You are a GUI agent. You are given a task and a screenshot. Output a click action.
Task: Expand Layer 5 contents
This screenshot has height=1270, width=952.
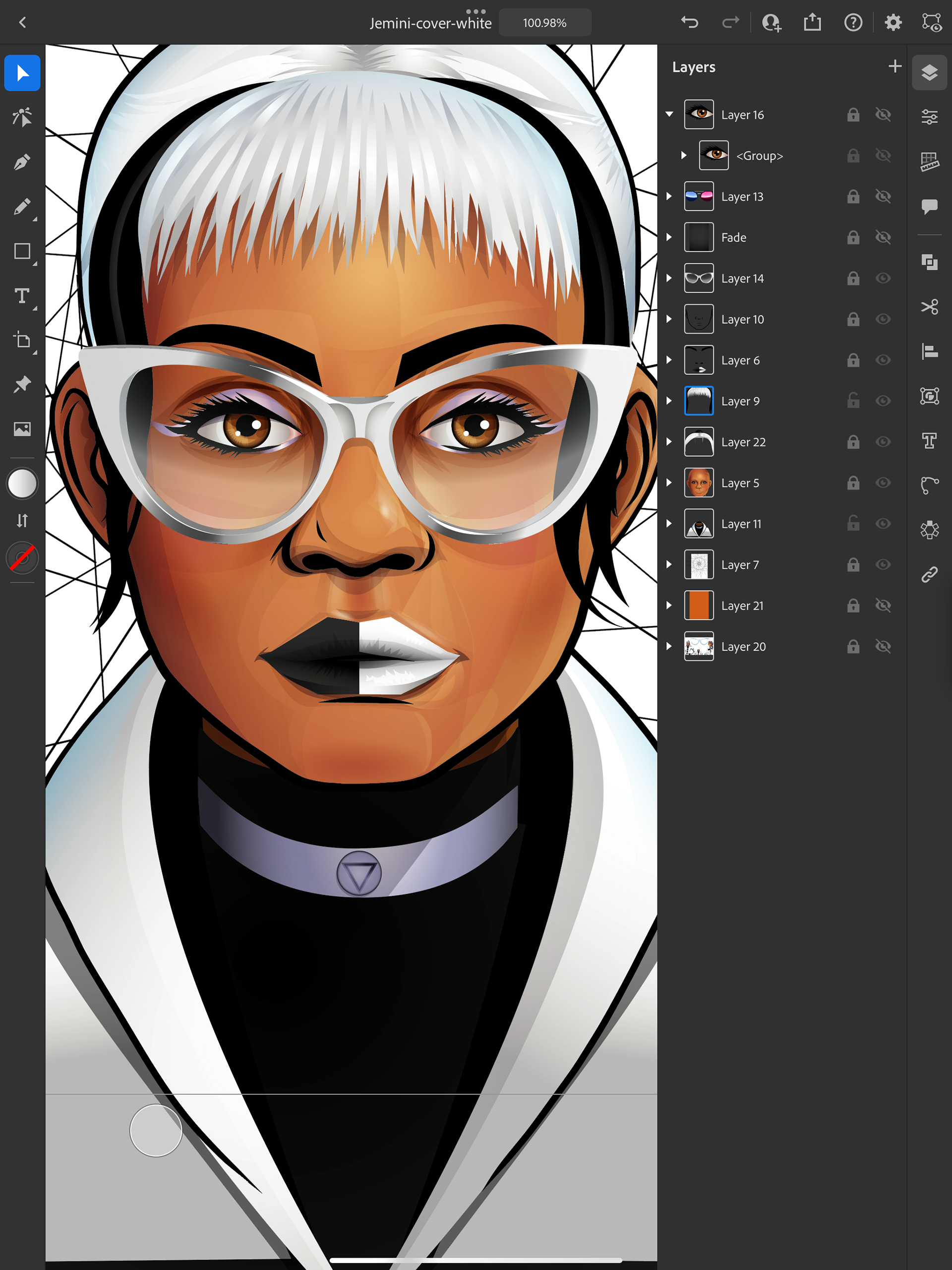point(669,483)
